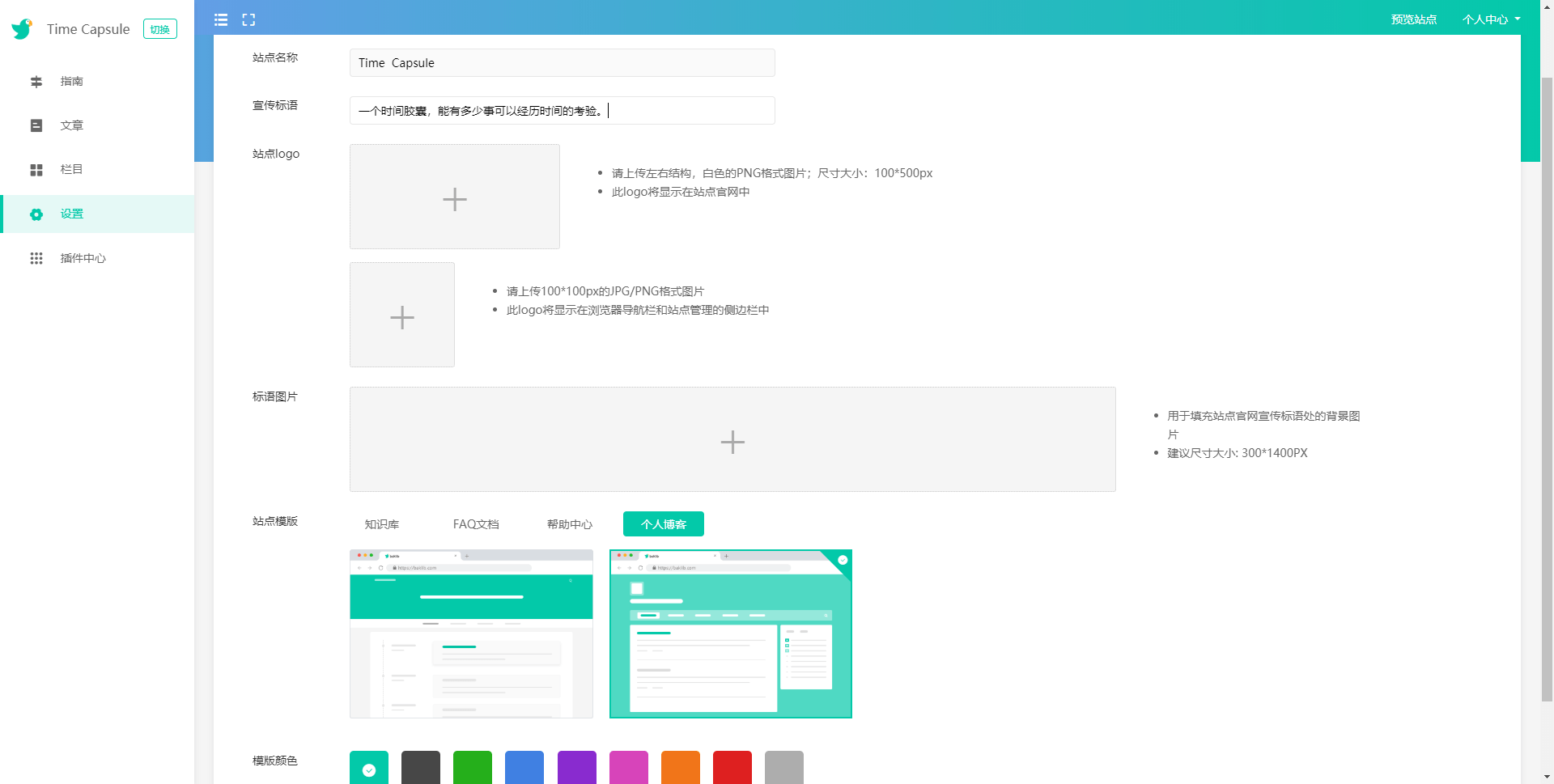1554x784 pixels.
Task: Click the 站点名称 input field
Action: [562, 63]
